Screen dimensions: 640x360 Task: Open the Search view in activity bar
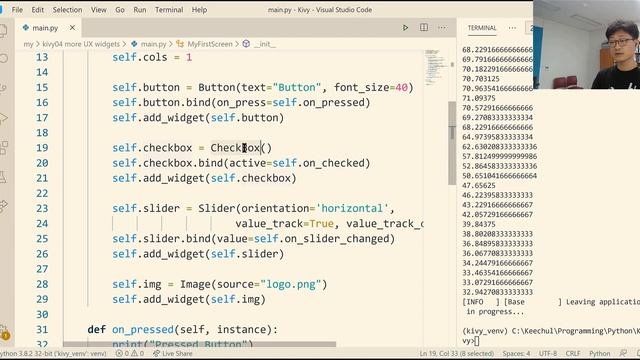(3, 58)
